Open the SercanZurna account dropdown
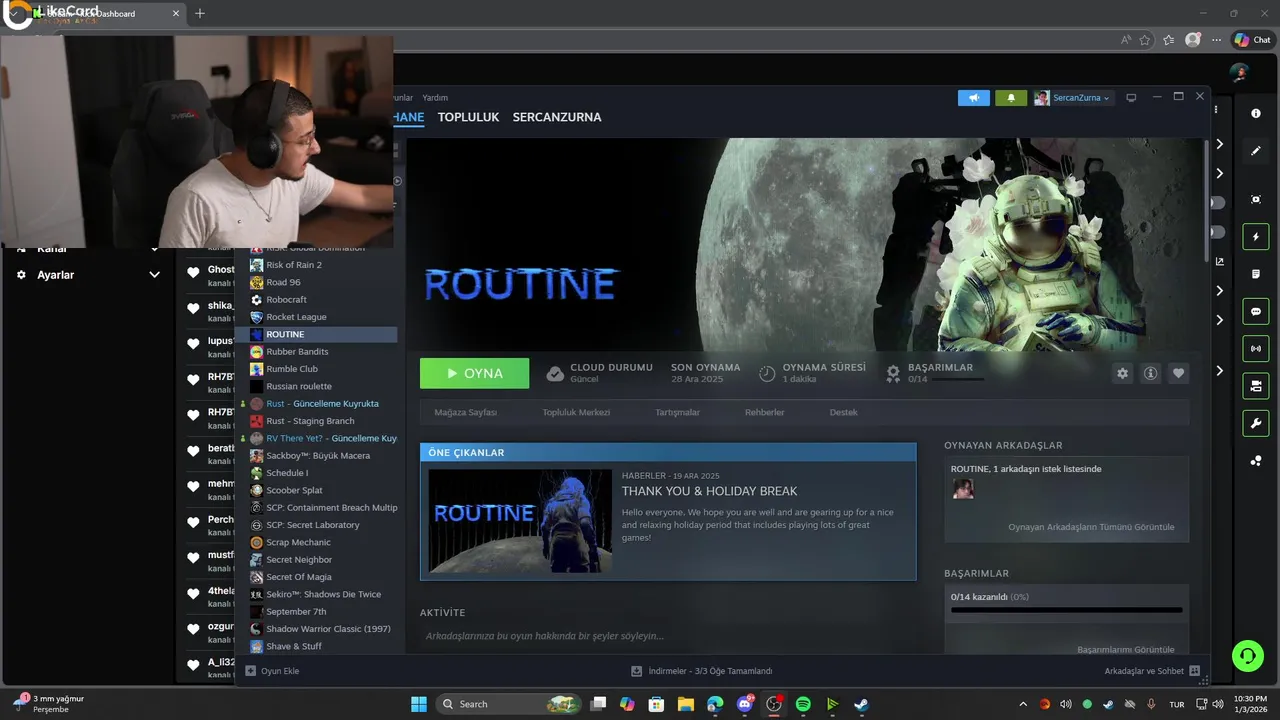The width and height of the screenshot is (1280, 720). (x=1072, y=98)
